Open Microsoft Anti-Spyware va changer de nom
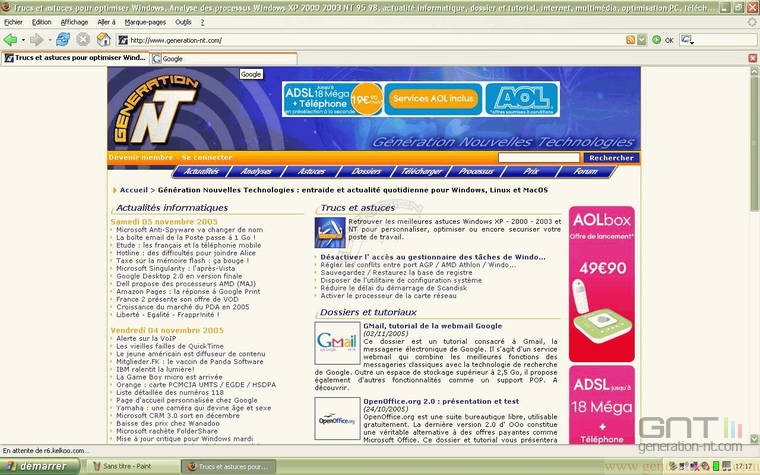The image size is (760, 475). (x=190, y=230)
